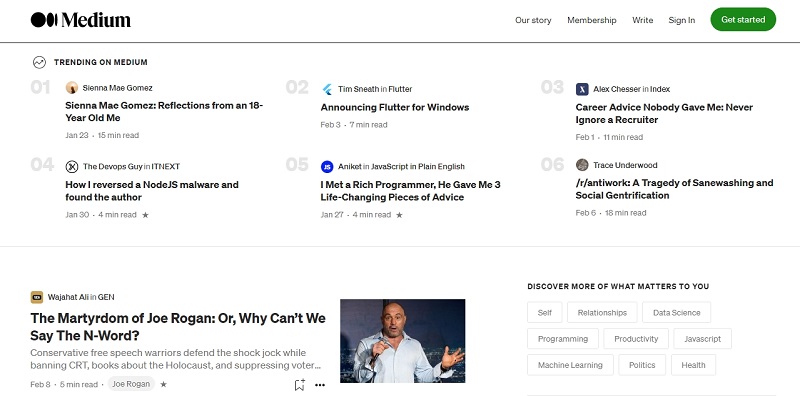Open the Joe Rogan article thumbnail
This screenshot has height=396, width=800.
click(x=403, y=341)
